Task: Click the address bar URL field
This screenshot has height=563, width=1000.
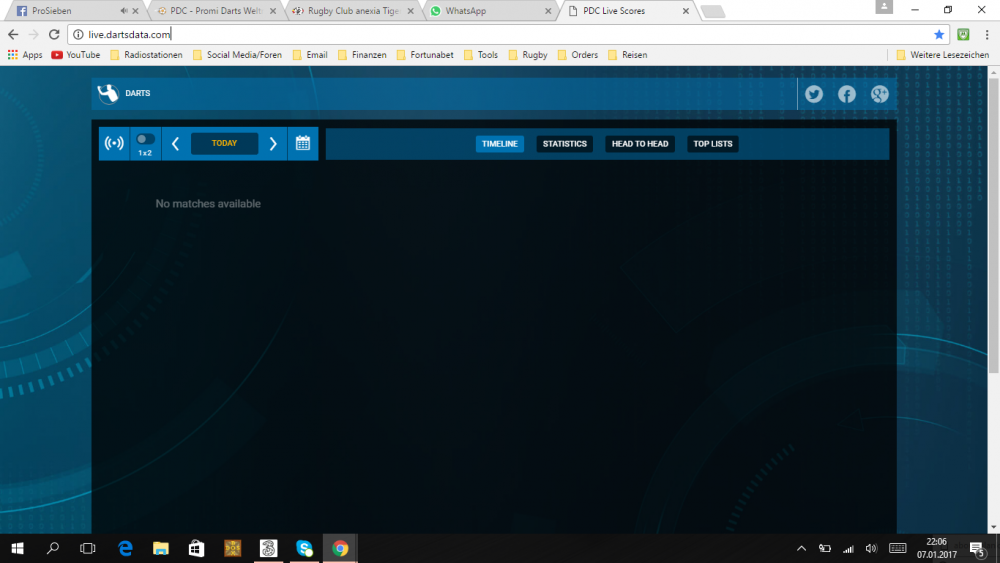Action: [500, 34]
